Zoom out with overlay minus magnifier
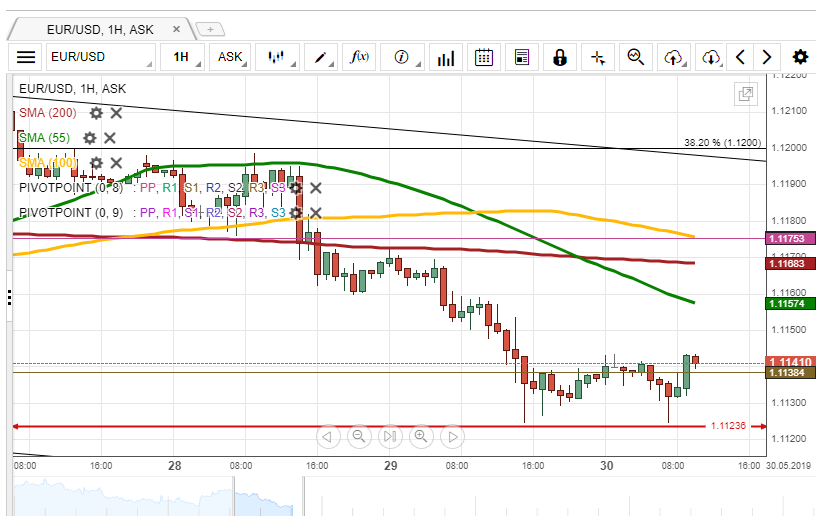This screenshot has width=826, height=524. pyautogui.click(x=359, y=437)
